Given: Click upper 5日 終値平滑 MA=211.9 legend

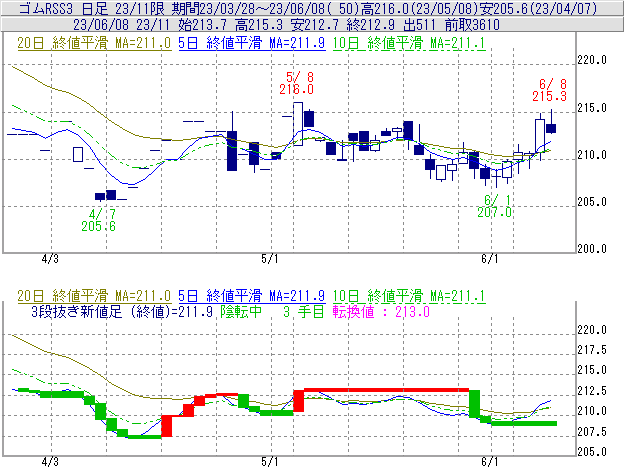Looking at the screenshot, I should click(252, 43).
